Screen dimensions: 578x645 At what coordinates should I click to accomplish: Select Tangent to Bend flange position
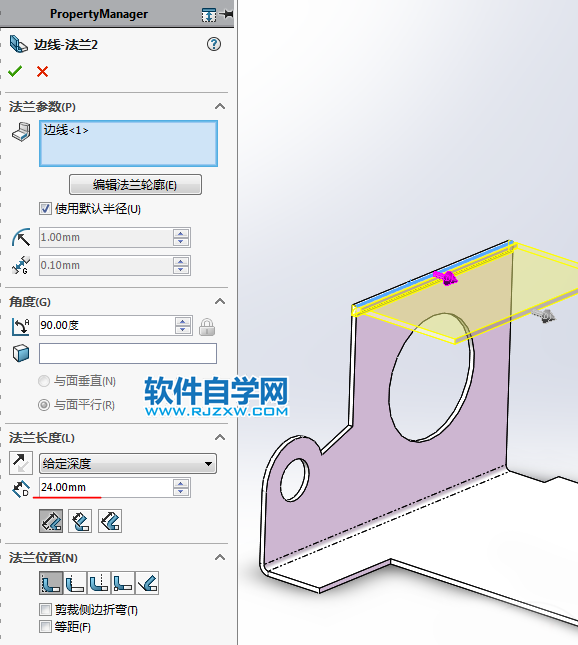tap(147, 583)
